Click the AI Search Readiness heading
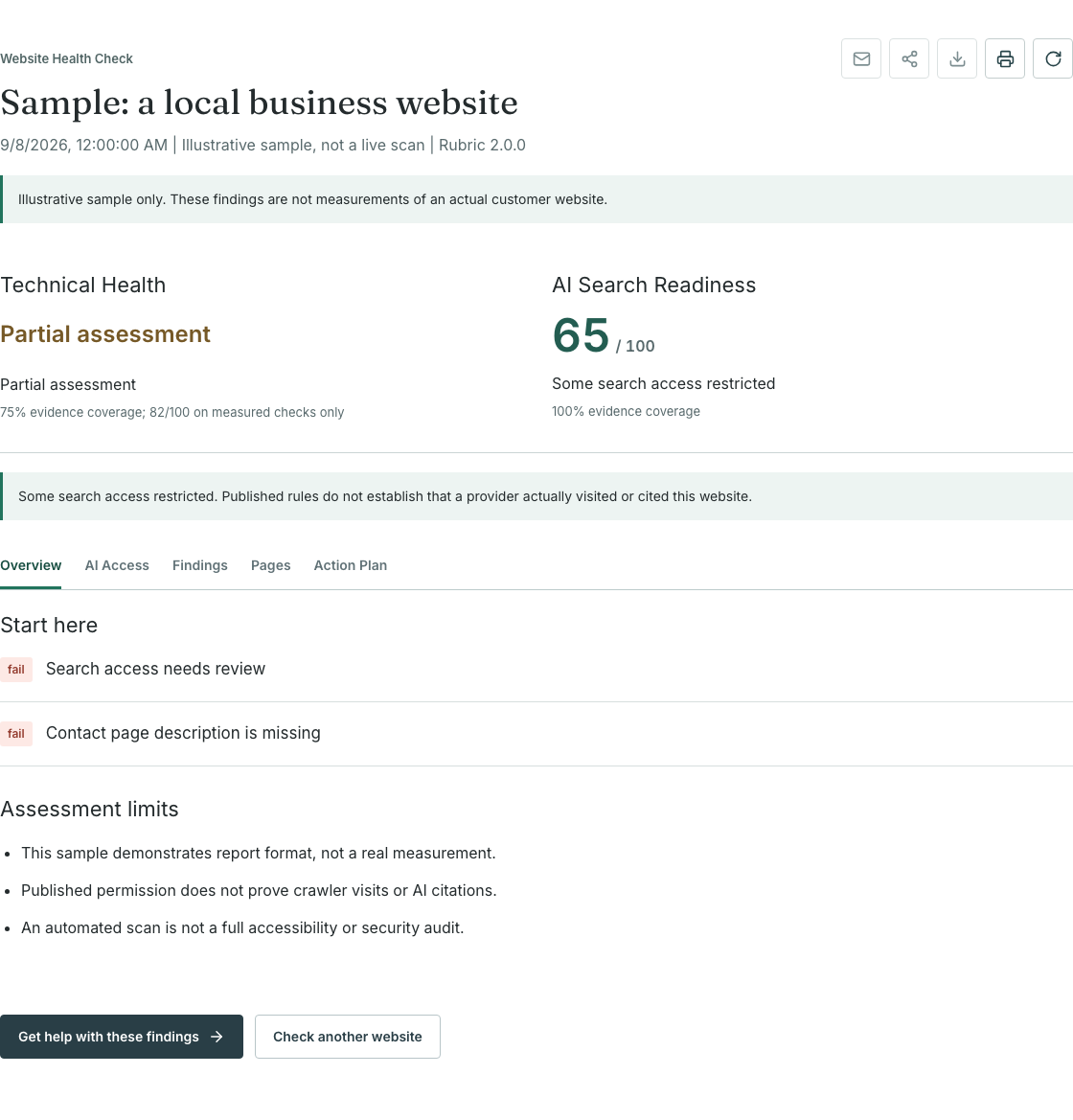Image resolution: width=1073 pixels, height=1120 pixels. click(653, 285)
